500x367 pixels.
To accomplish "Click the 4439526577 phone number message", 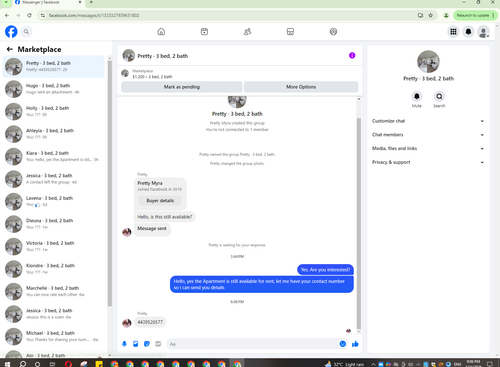I will (x=150, y=322).
